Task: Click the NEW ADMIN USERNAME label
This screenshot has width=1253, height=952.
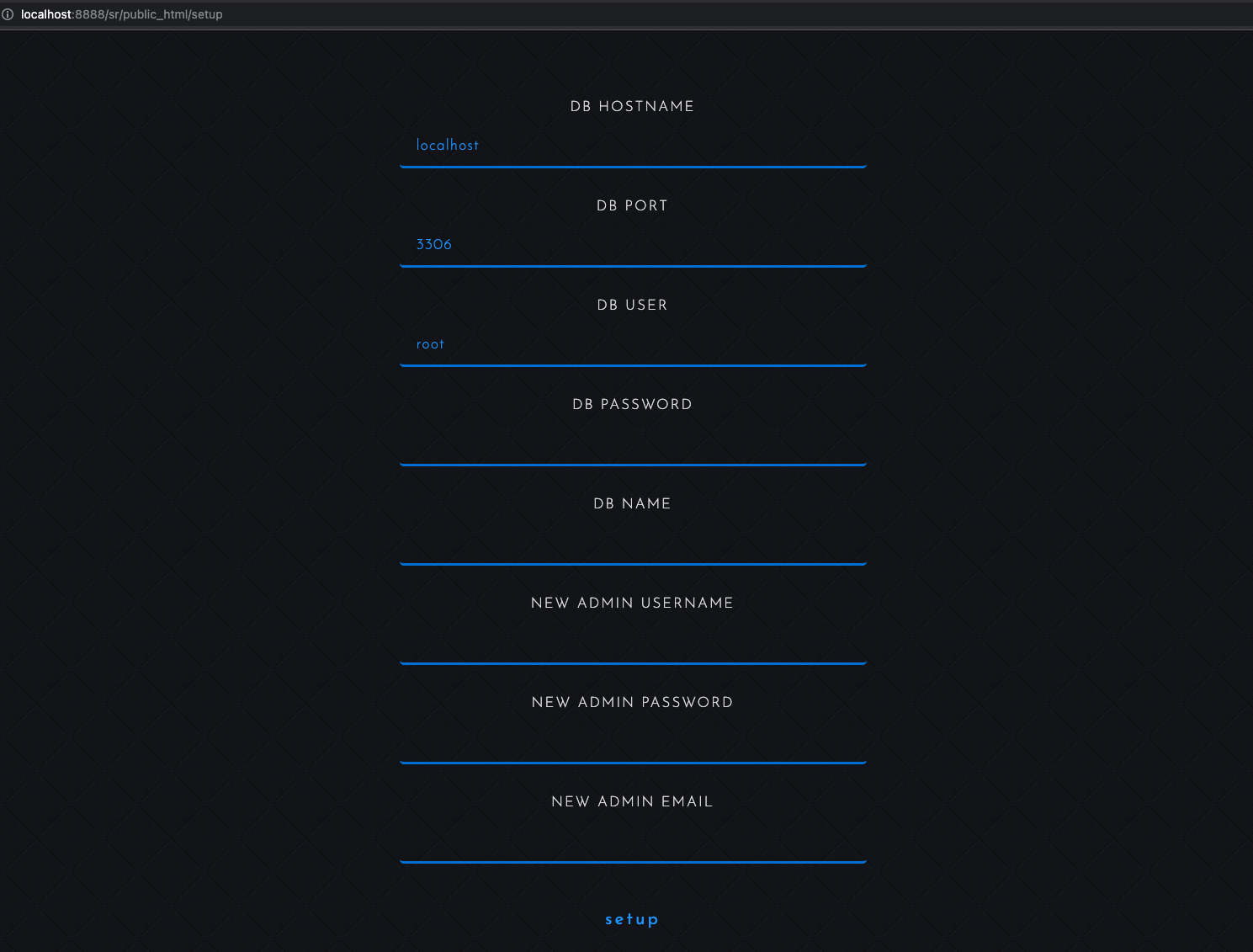Action: coord(632,603)
